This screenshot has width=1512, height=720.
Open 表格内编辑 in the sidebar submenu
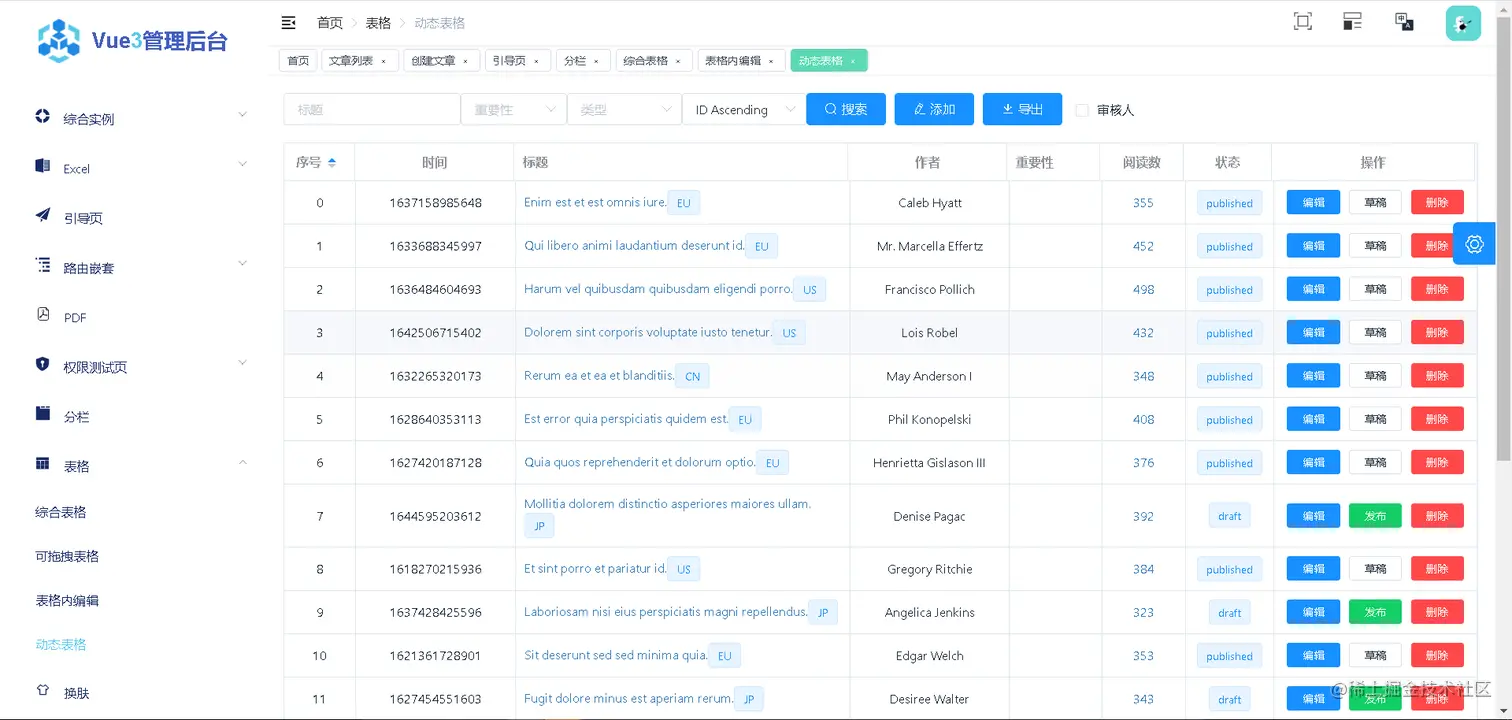(x=67, y=600)
